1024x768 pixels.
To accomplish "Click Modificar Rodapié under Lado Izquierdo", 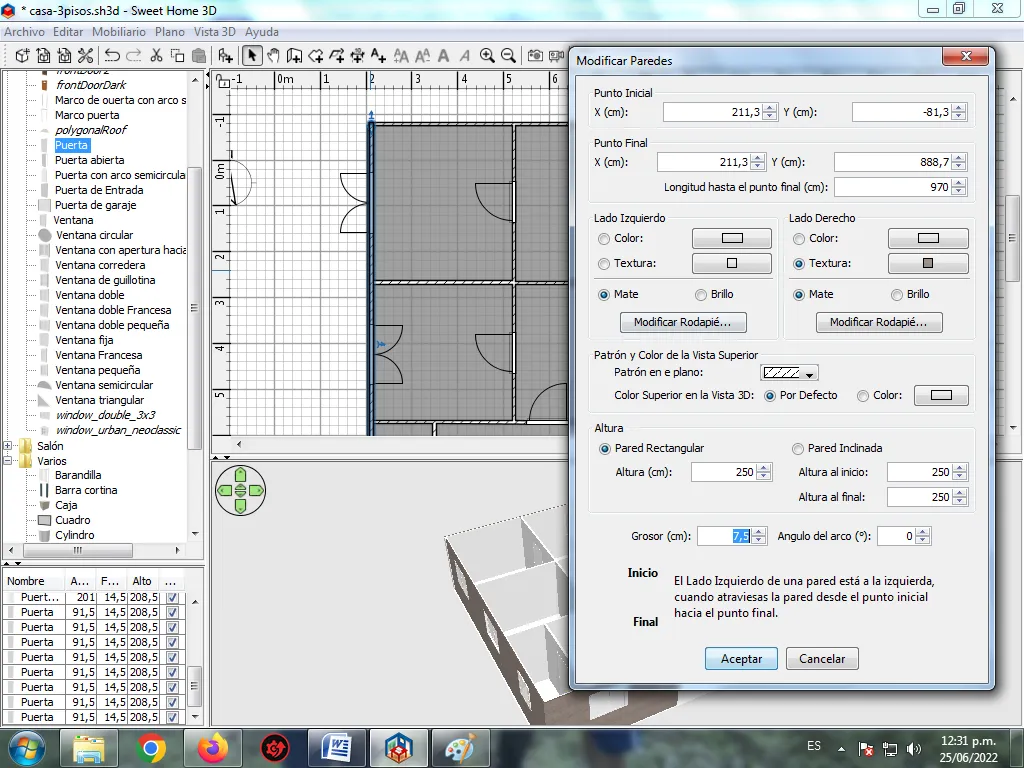I will (683, 322).
